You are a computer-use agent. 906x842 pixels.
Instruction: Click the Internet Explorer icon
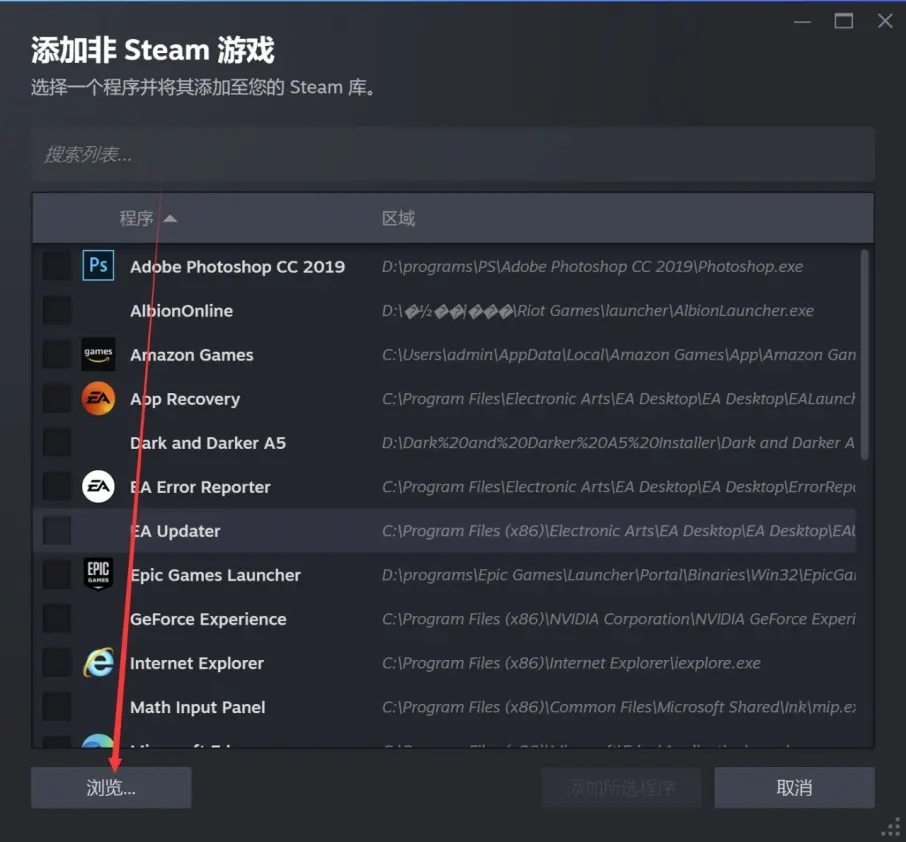[x=98, y=663]
